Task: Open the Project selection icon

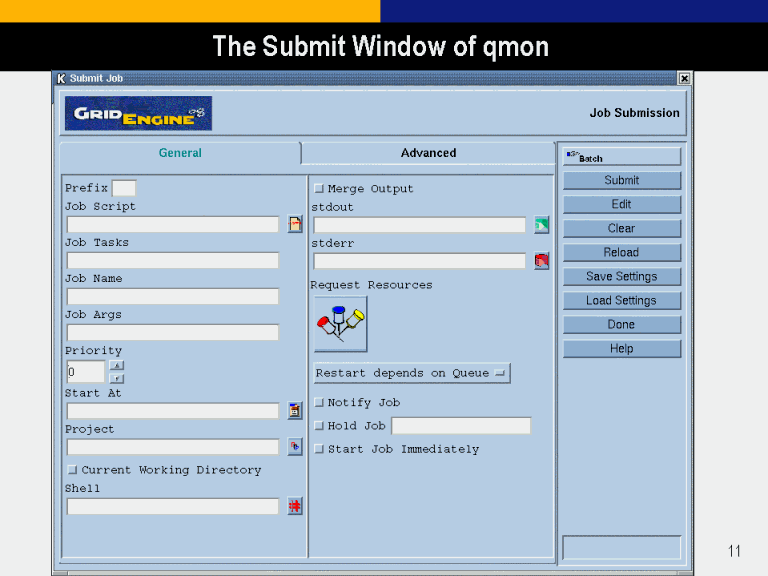Action: tap(294, 447)
